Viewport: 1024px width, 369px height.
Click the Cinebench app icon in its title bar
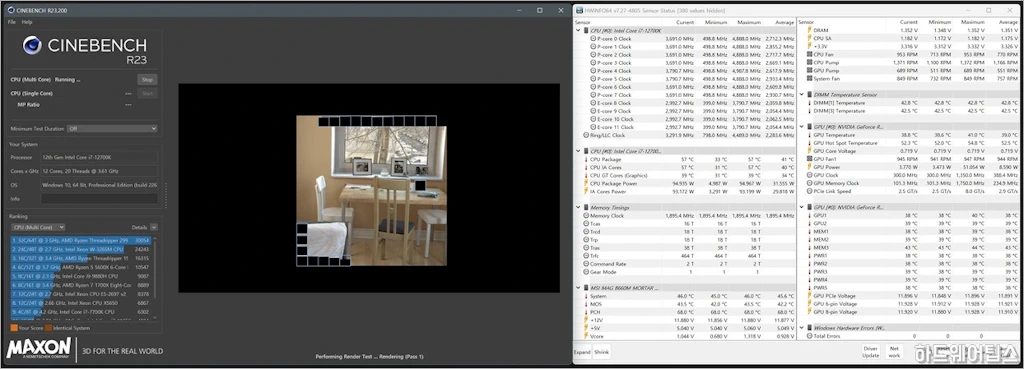click(x=11, y=10)
